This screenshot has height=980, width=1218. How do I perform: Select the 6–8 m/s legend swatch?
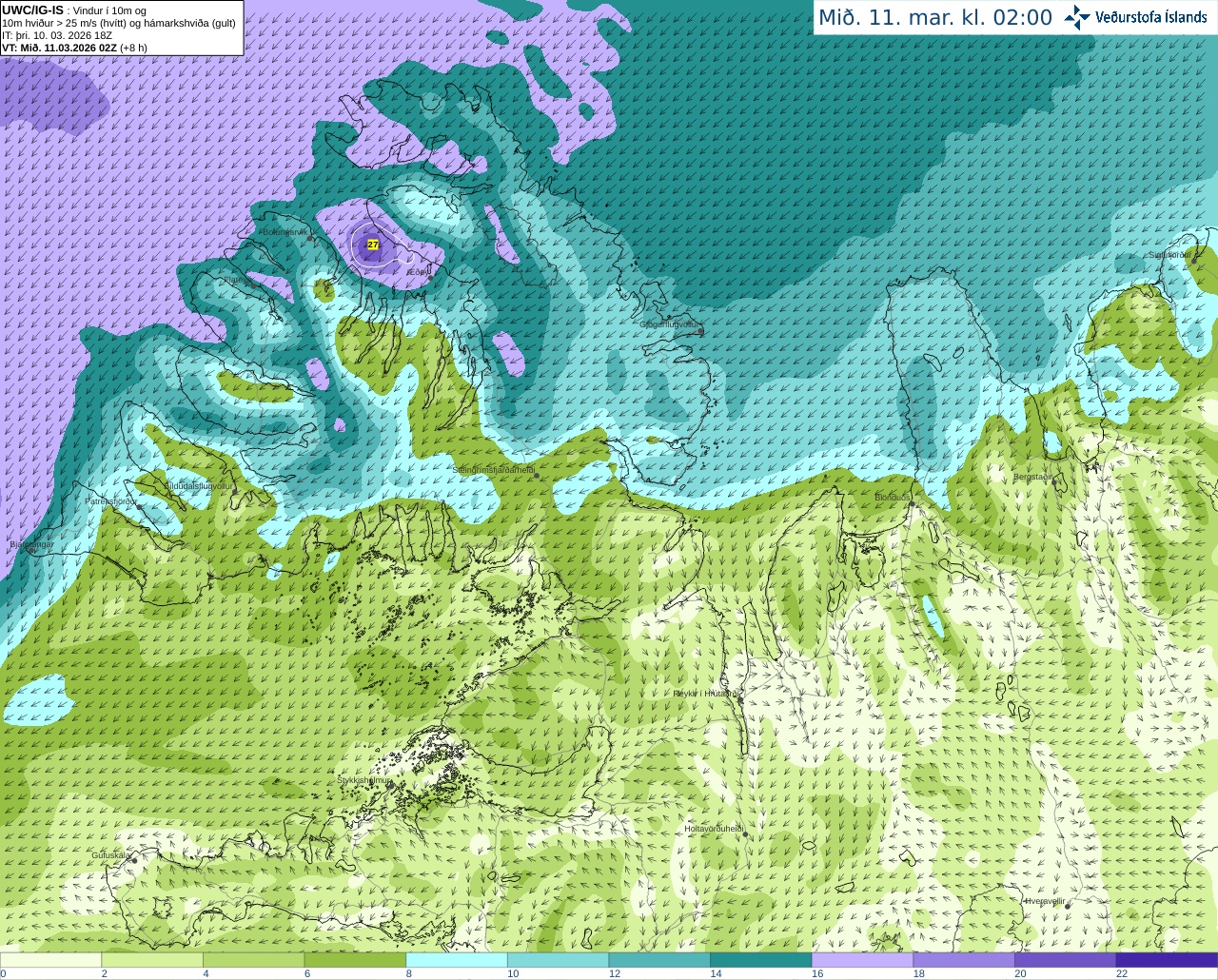[355, 960]
